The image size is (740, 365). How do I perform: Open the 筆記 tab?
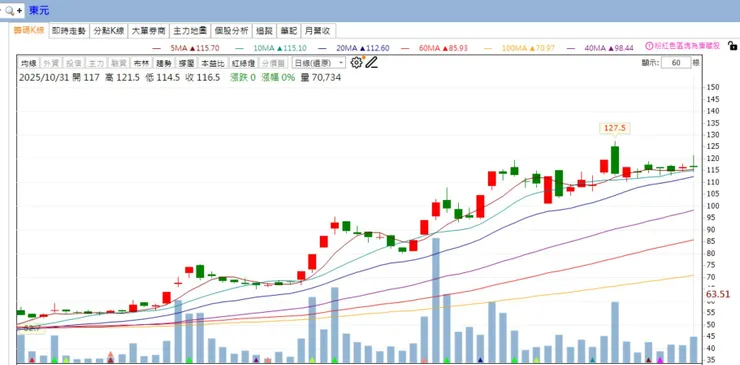click(x=288, y=31)
